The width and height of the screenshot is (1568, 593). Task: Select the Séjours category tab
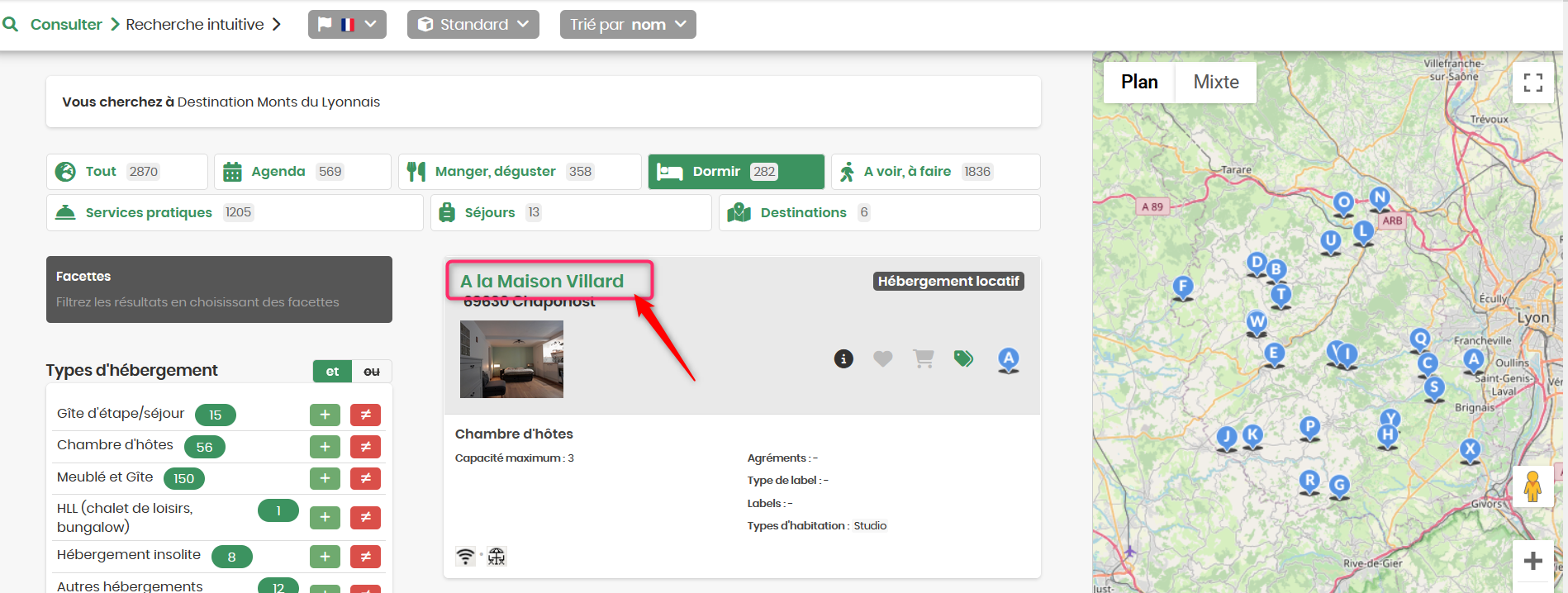(571, 213)
